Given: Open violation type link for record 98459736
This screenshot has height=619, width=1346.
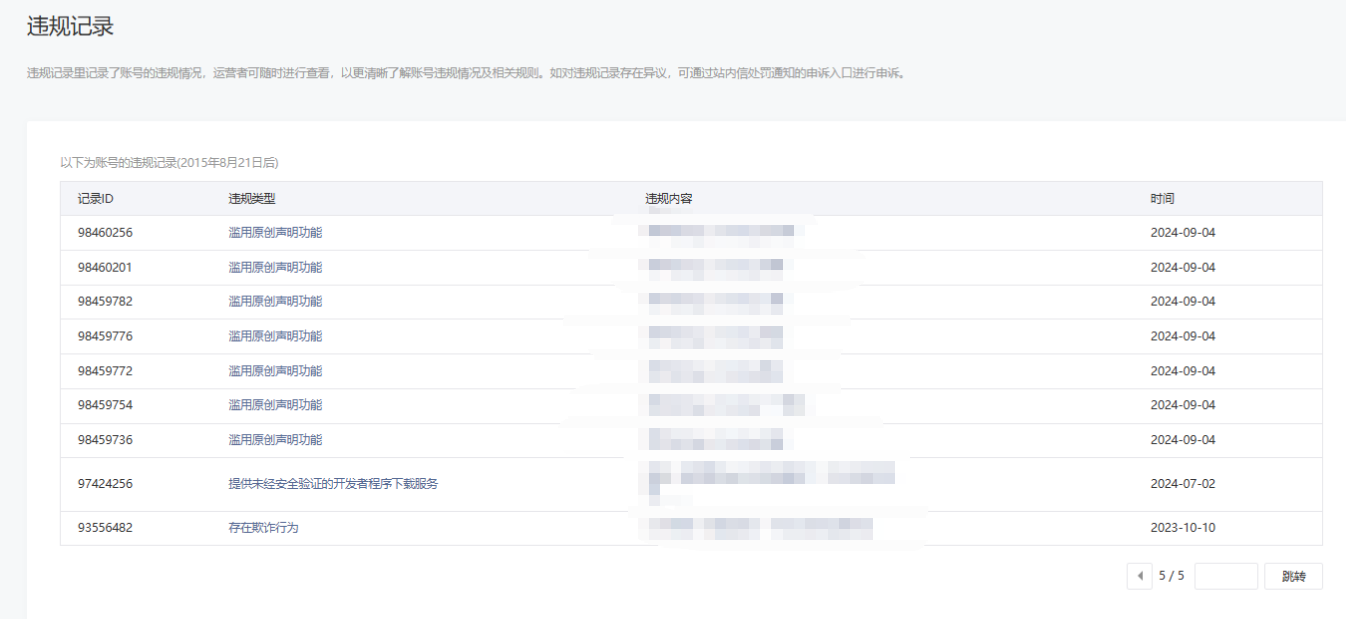Looking at the screenshot, I should (x=275, y=440).
